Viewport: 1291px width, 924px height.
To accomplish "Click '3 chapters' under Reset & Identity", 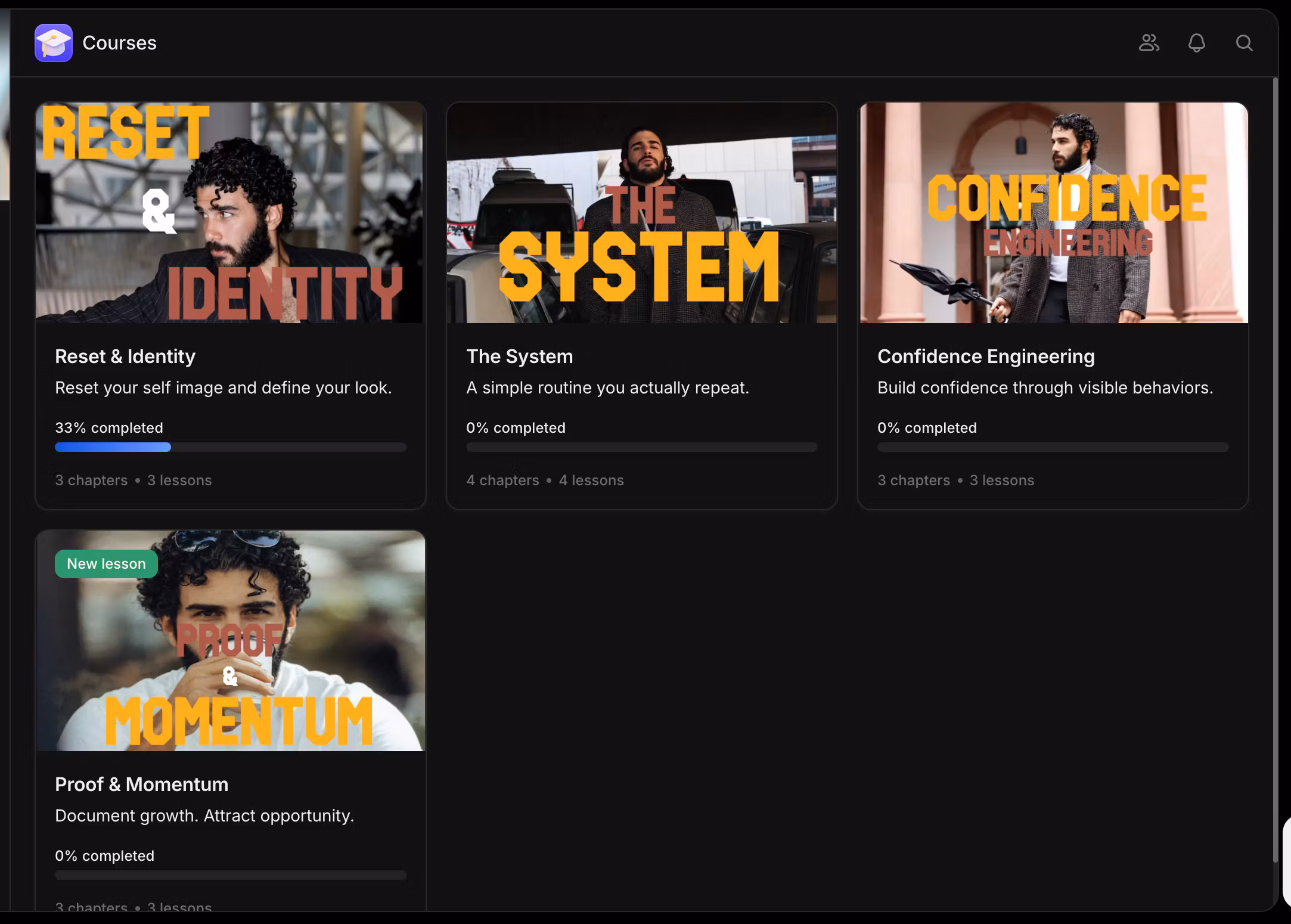I will 91,480.
